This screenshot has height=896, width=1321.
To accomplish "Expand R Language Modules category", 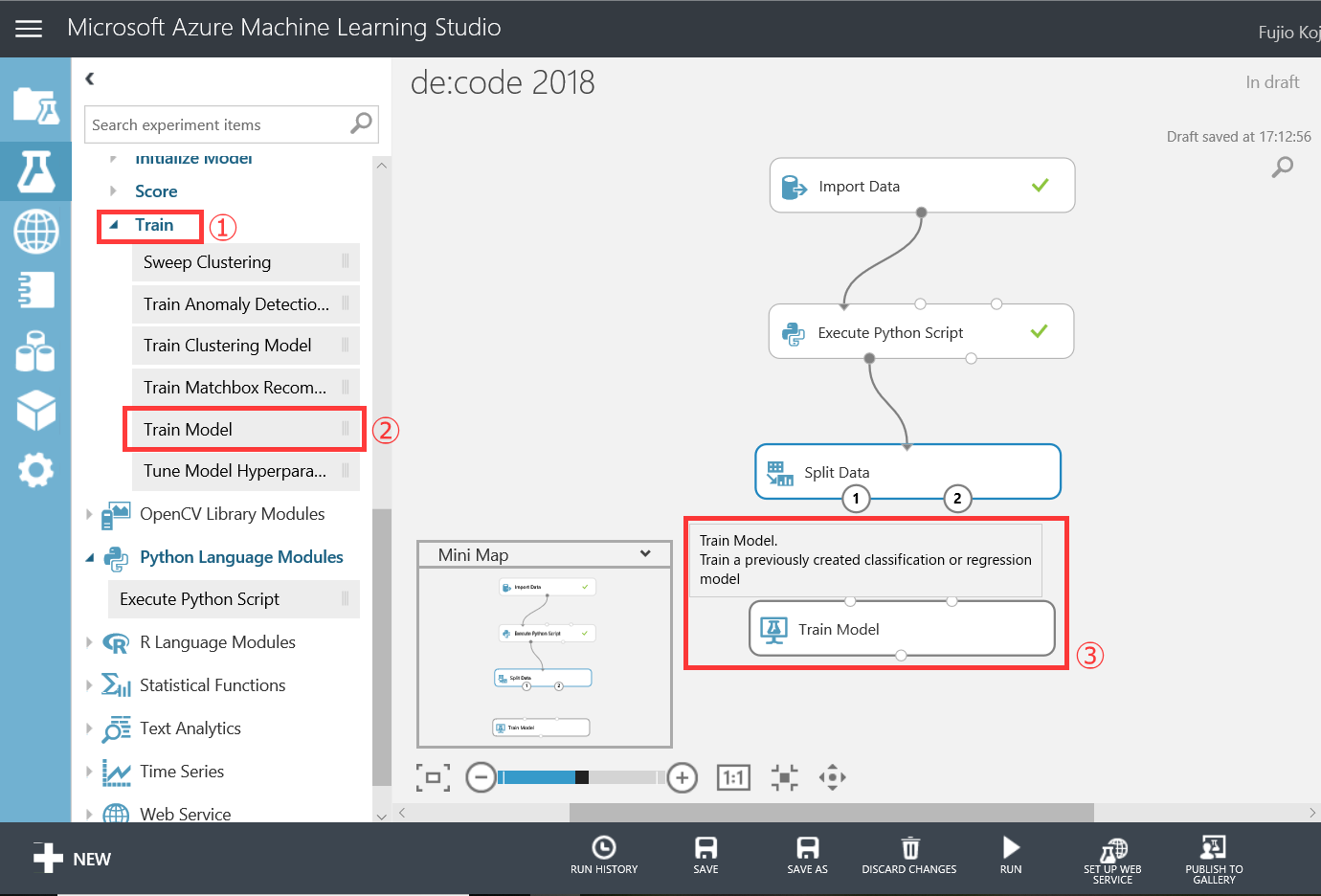I will click(89, 642).
